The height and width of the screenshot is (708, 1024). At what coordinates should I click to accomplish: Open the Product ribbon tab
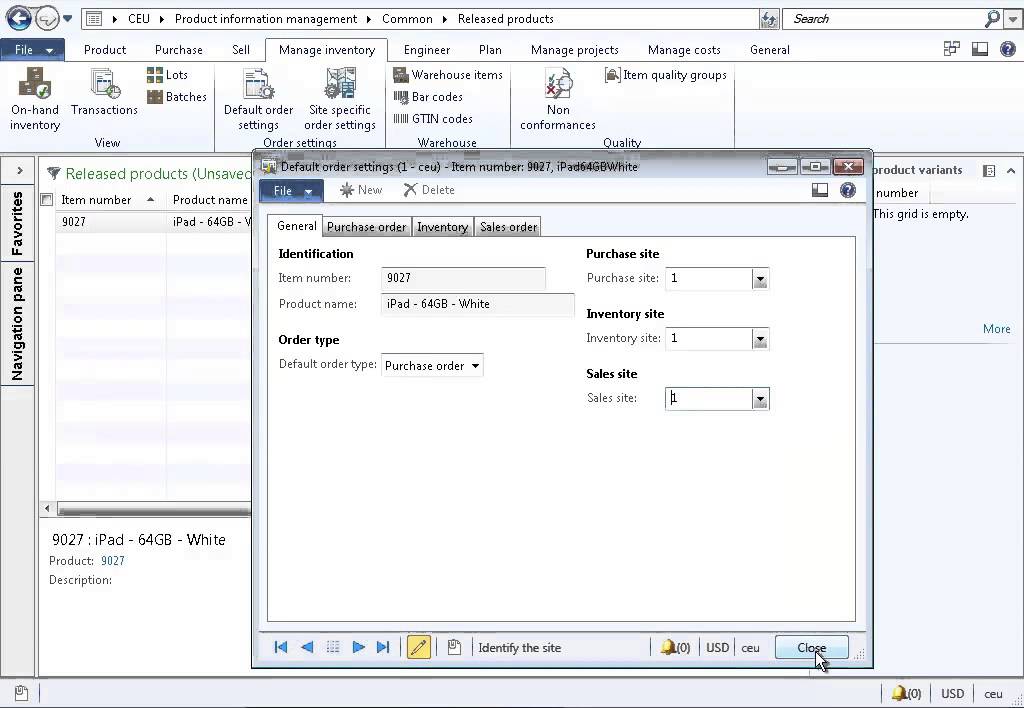coord(104,50)
